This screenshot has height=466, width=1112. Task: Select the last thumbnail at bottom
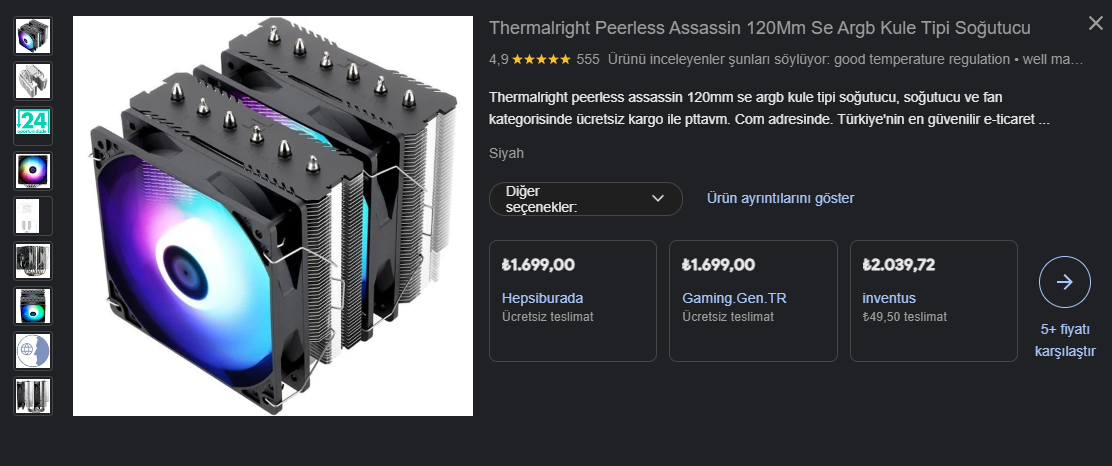tap(33, 396)
